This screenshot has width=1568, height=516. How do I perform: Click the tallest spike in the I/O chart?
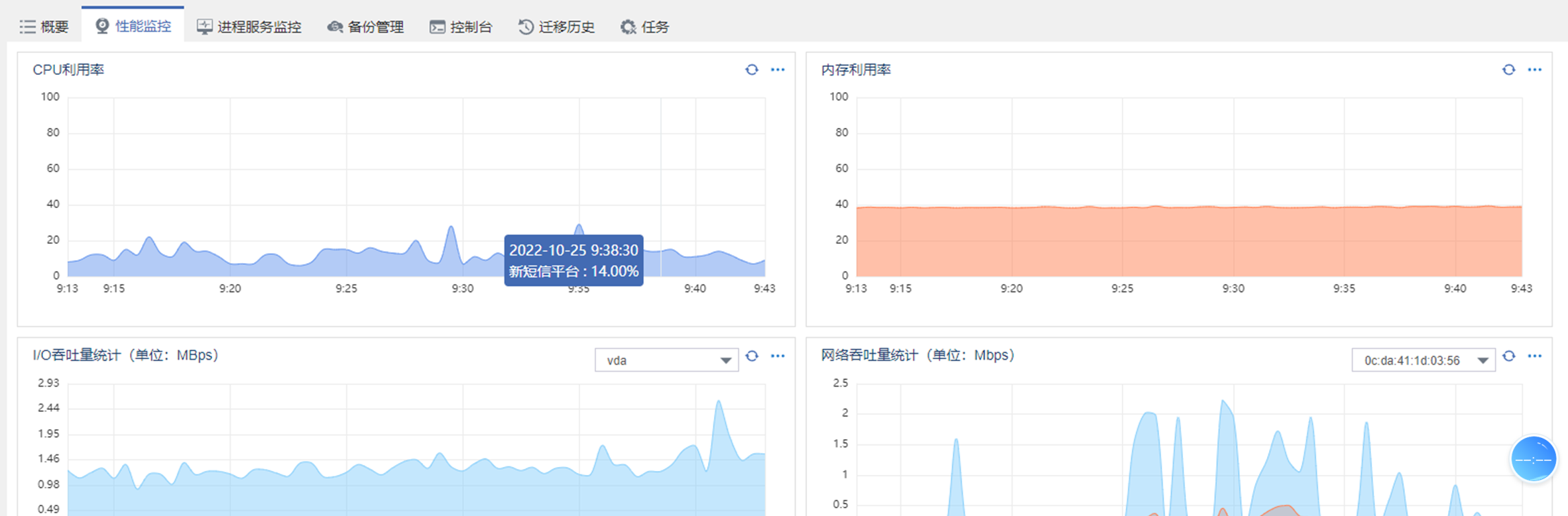(719, 401)
